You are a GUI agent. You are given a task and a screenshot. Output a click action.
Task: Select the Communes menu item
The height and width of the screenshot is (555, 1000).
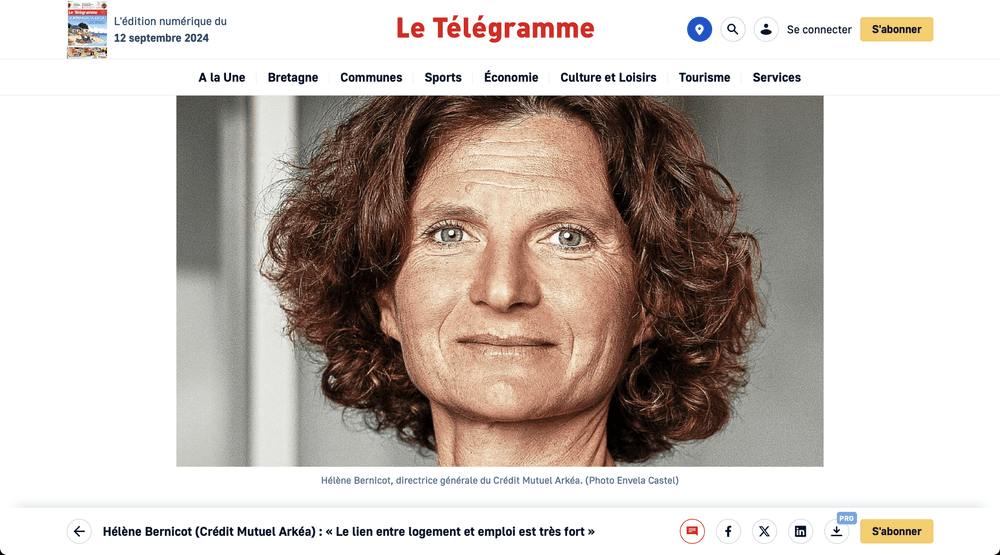[371, 77]
